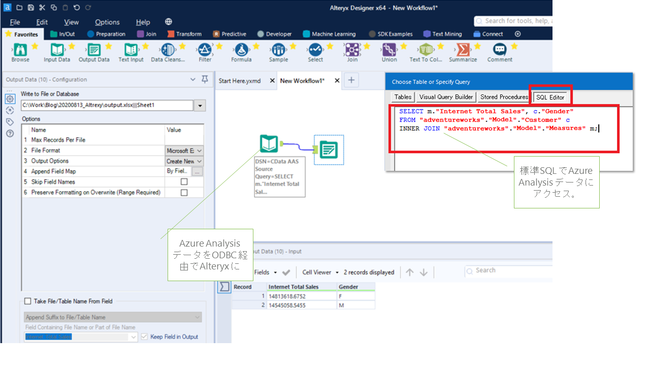Open the Options menu

tap(107, 22)
